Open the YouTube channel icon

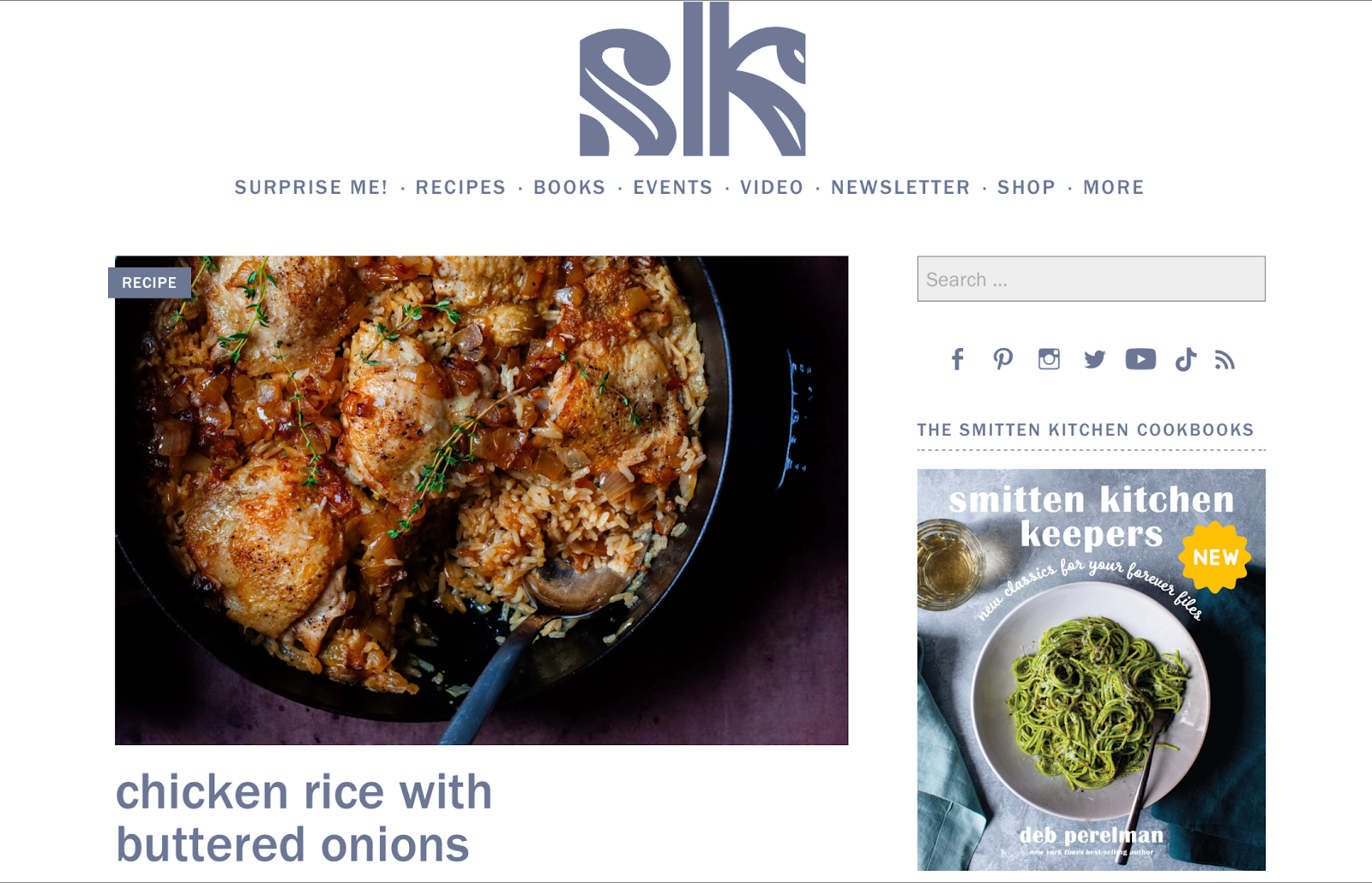[x=1140, y=359]
